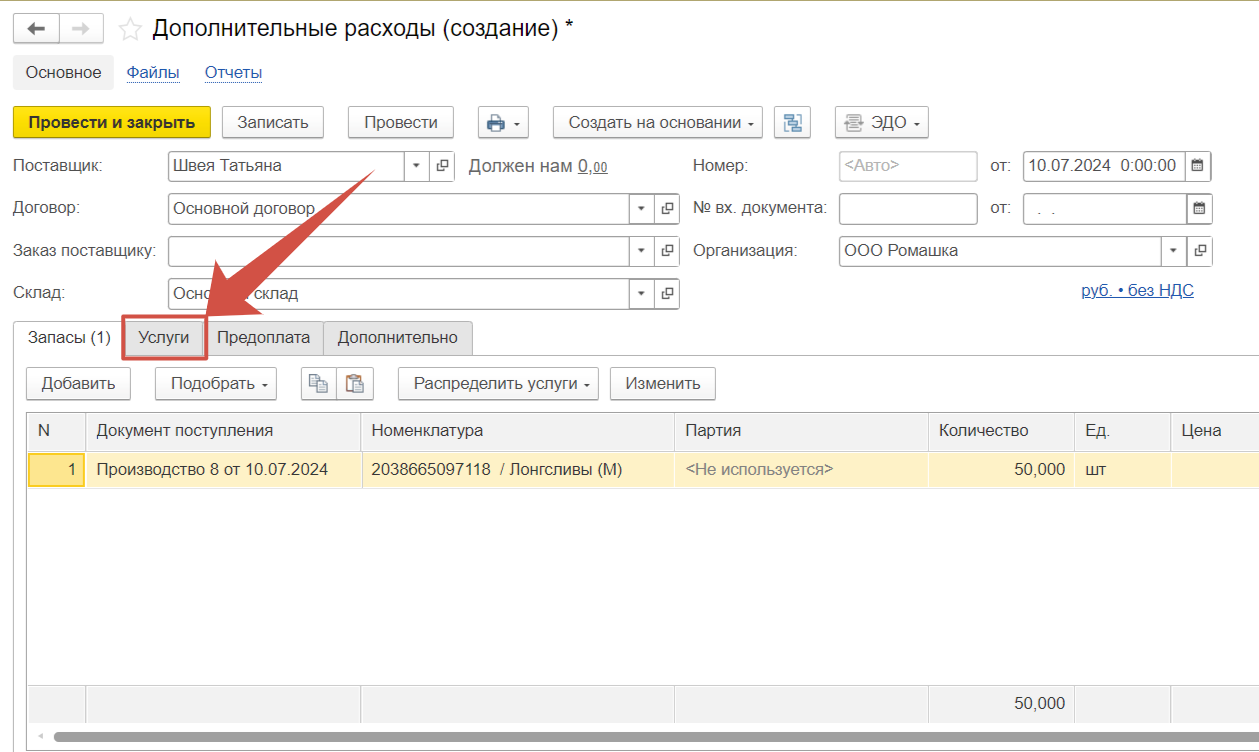Expand the Склад dropdown list
1259x752 pixels.
pyautogui.click(x=641, y=294)
